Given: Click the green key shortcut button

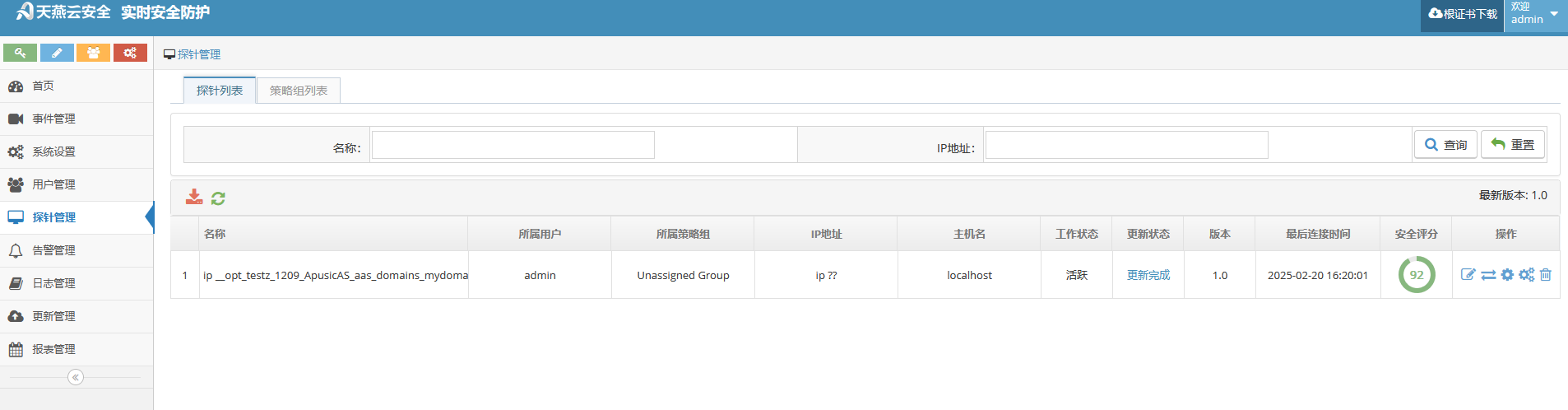Looking at the screenshot, I should [x=20, y=53].
